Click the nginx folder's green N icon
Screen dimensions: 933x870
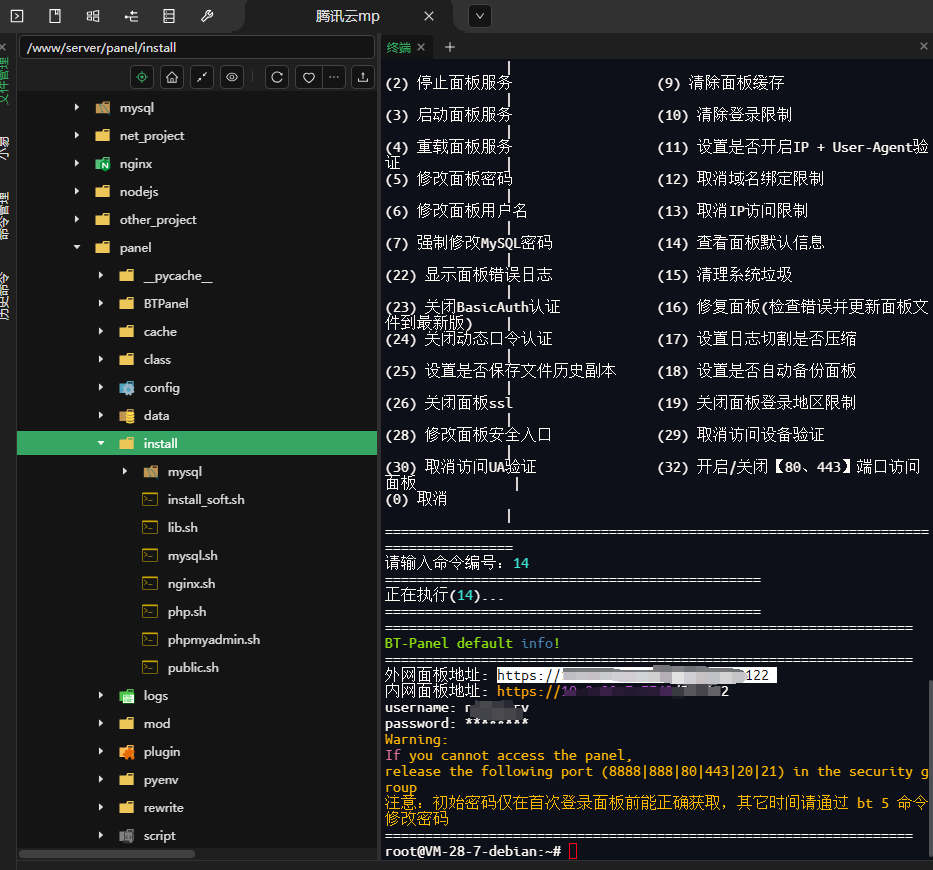(103, 164)
